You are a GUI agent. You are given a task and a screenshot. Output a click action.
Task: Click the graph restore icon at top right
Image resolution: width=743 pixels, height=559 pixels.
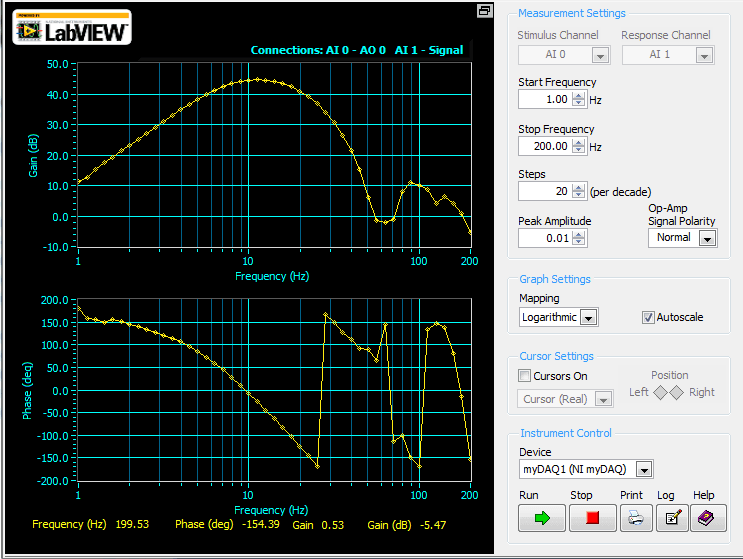pyautogui.click(x=484, y=10)
